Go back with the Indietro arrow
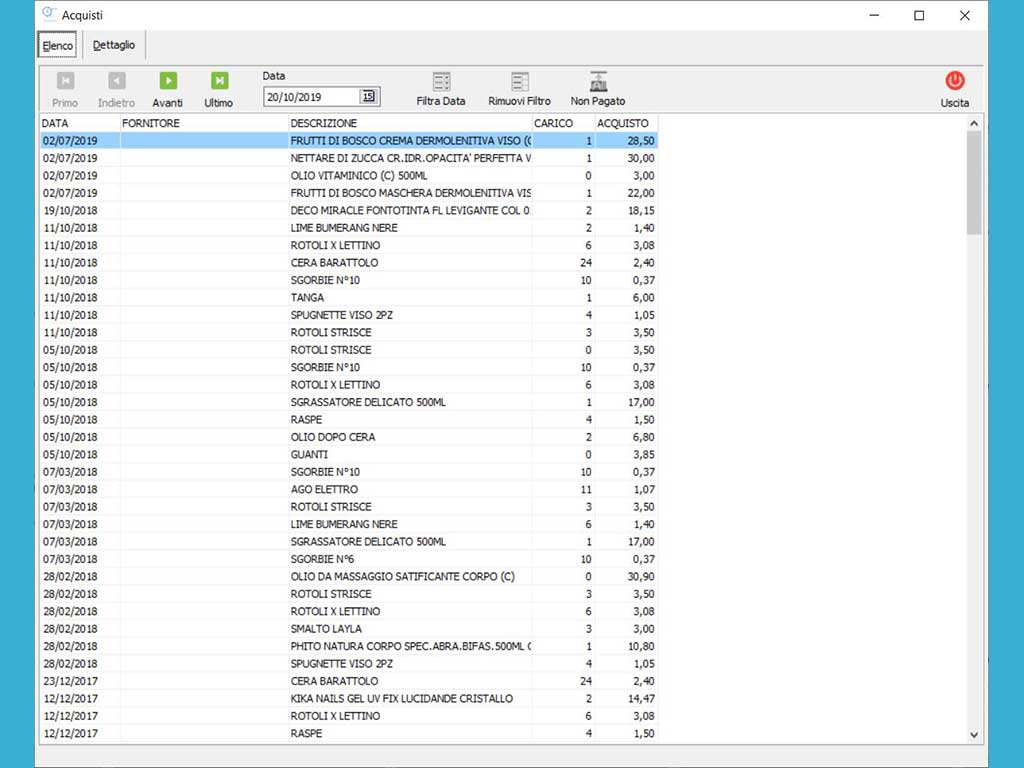 coord(117,82)
